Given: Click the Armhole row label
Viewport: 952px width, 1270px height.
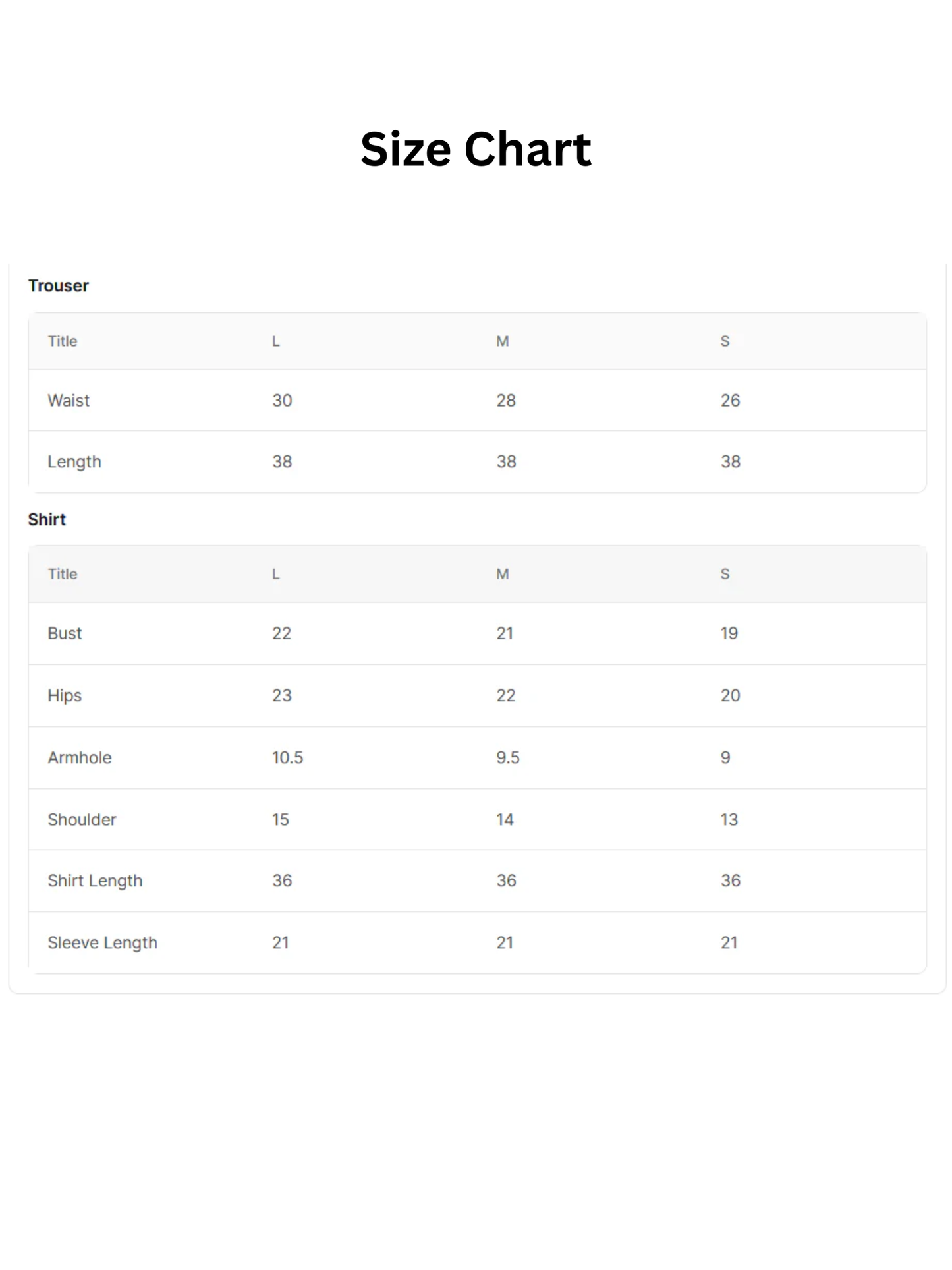Looking at the screenshot, I should coord(80,757).
